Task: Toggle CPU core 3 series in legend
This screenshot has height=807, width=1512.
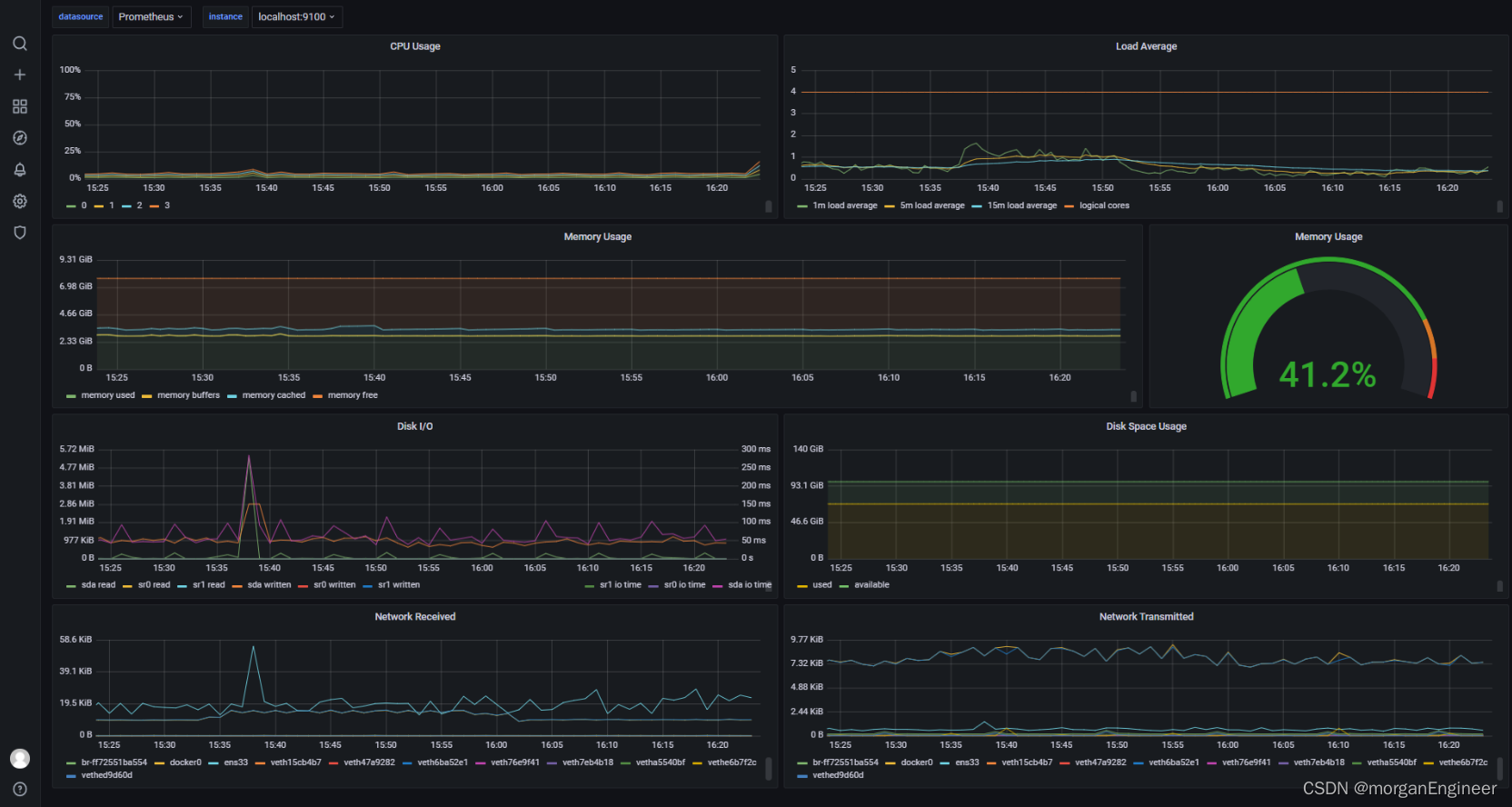Action: pos(167,205)
